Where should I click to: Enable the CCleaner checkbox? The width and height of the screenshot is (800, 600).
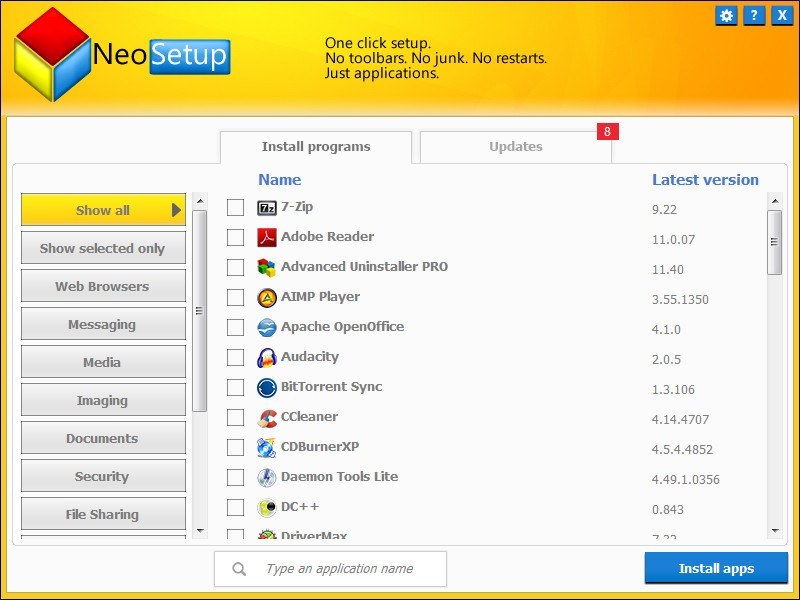pos(237,418)
